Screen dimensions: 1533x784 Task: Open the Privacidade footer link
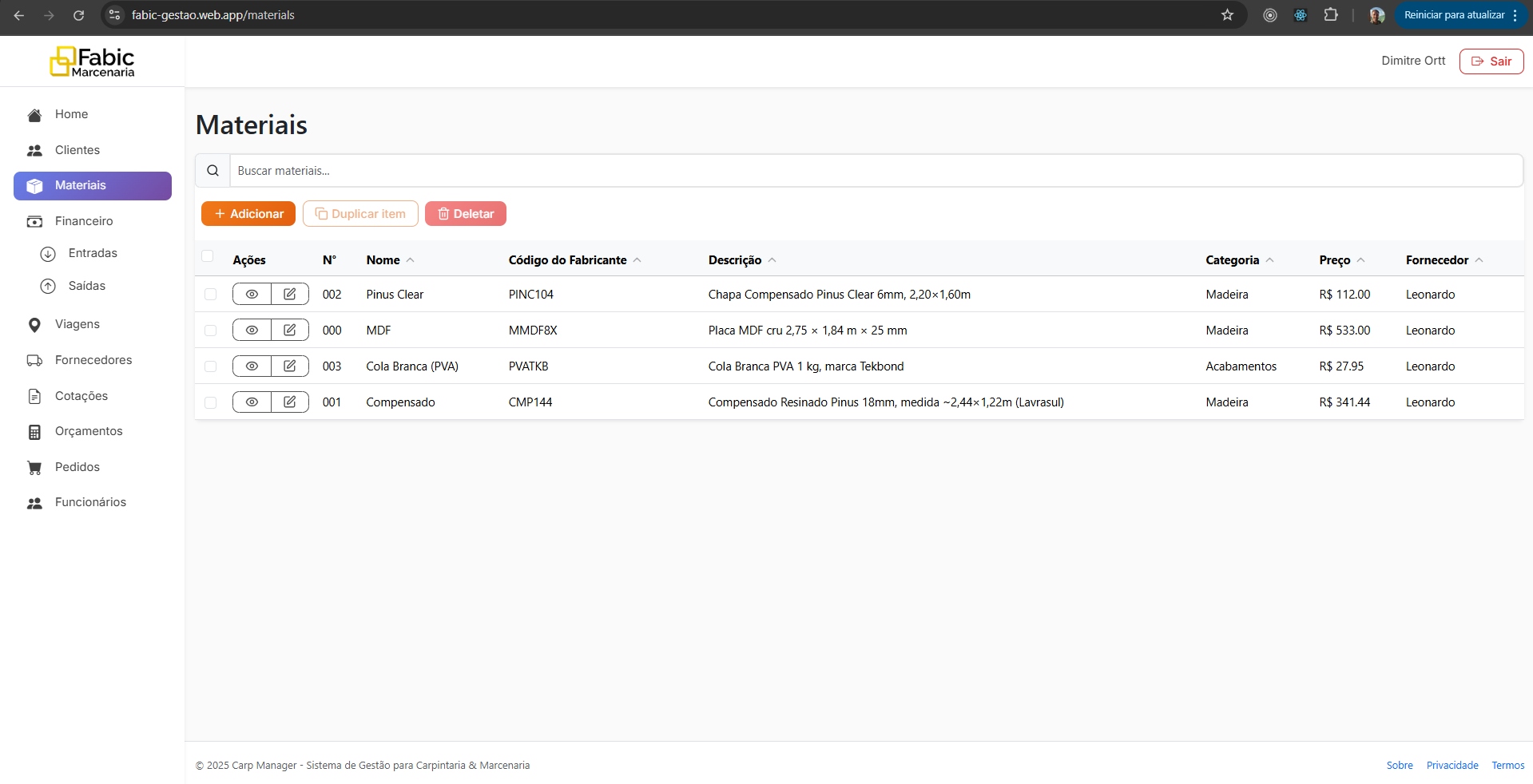(1452, 766)
